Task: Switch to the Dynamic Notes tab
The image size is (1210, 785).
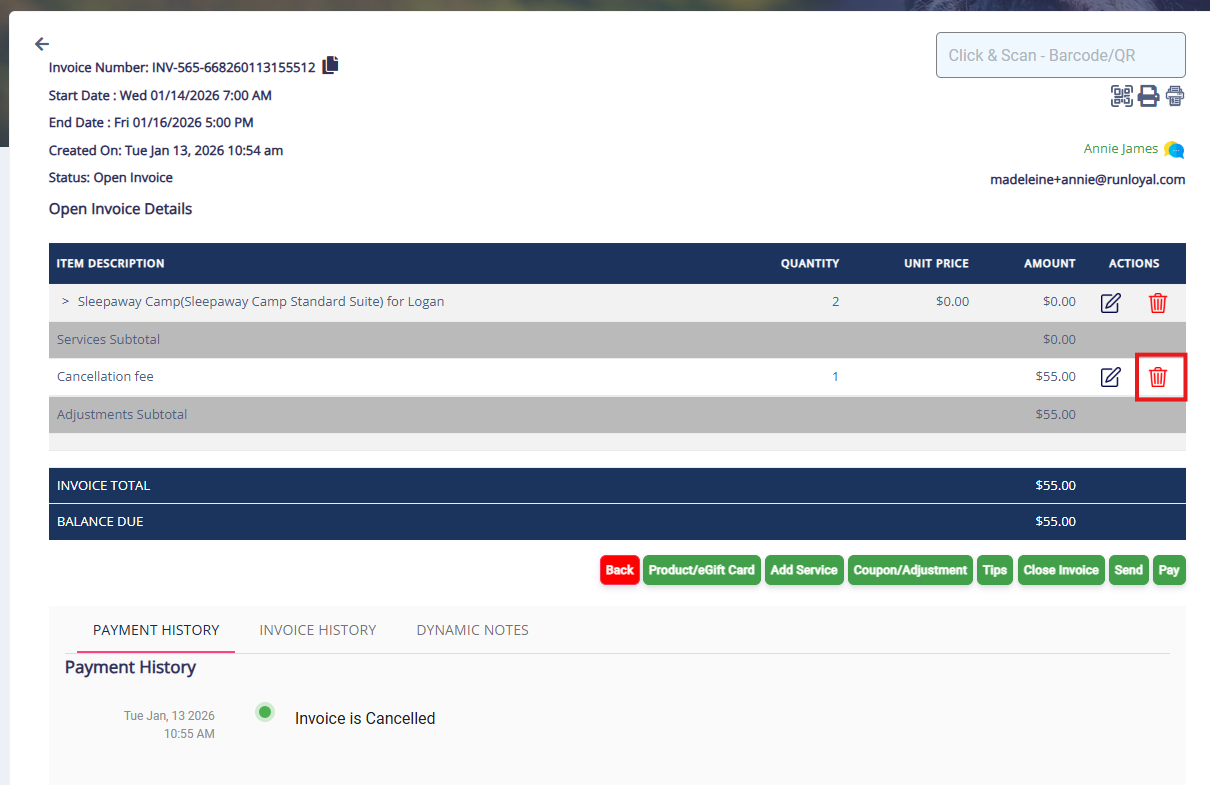Action: click(x=472, y=630)
